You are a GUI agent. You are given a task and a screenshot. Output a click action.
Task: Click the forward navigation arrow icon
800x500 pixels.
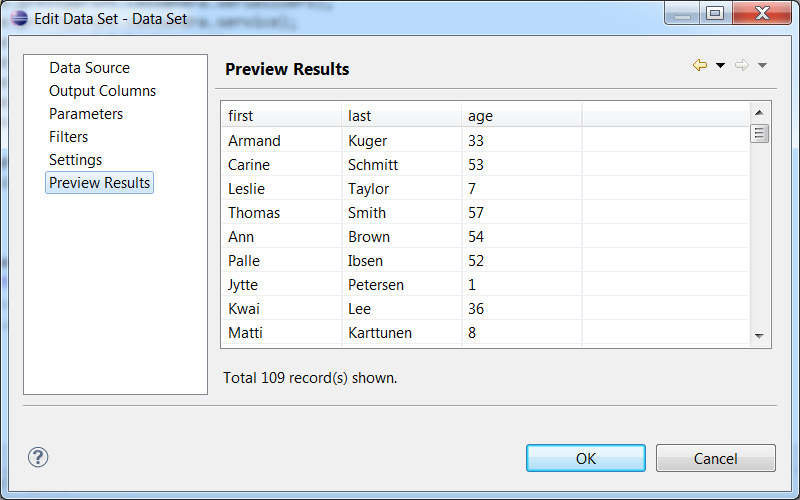click(x=741, y=65)
